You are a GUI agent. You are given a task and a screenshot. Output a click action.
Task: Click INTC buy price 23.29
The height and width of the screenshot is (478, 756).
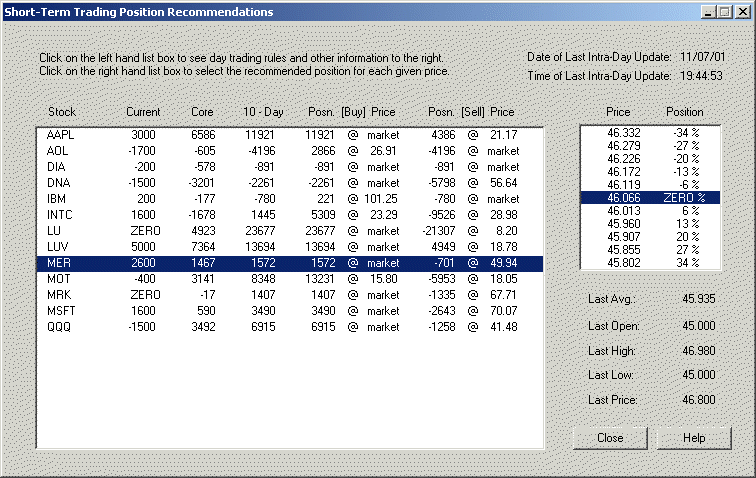coord(384,215)
